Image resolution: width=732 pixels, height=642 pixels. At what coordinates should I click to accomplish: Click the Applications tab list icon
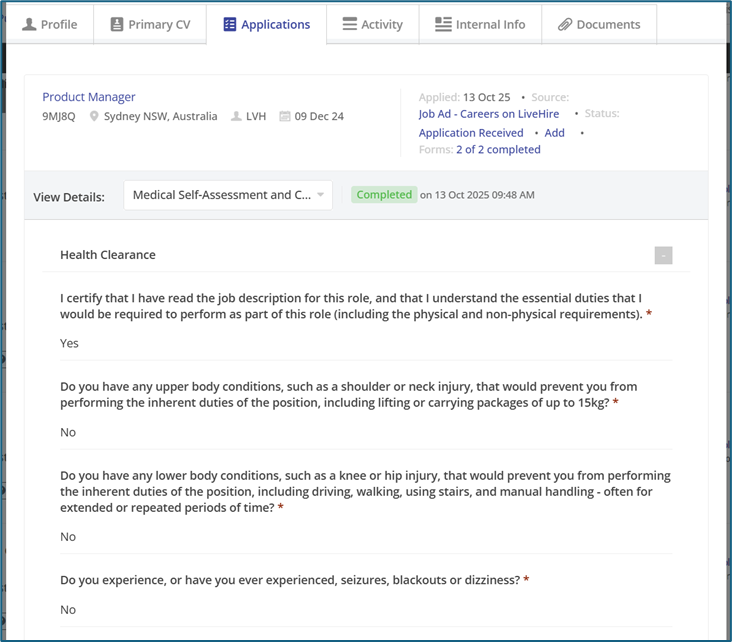tap(229, 24)
